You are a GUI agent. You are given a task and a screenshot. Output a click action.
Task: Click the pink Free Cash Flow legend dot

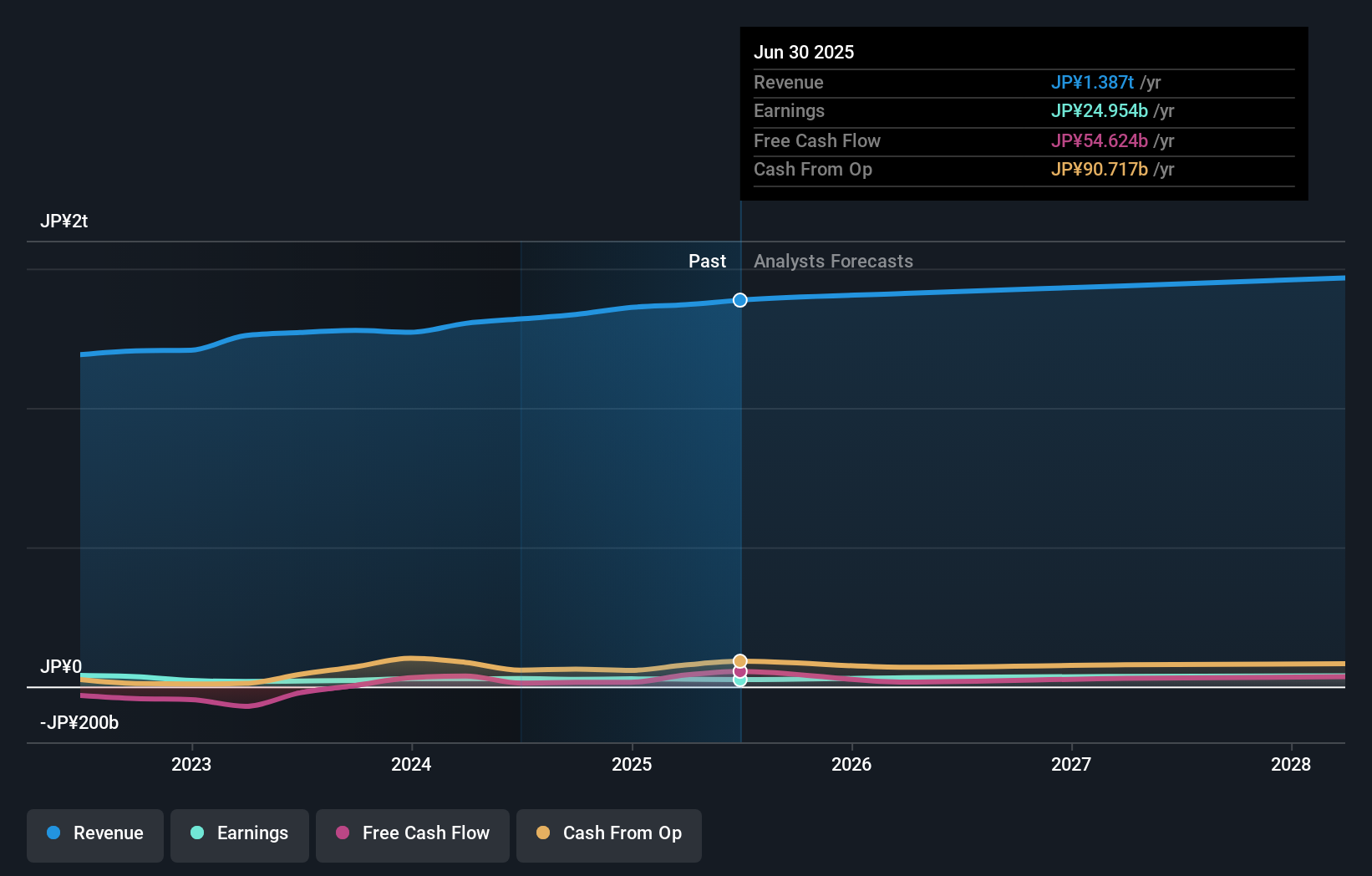point(341,833)
